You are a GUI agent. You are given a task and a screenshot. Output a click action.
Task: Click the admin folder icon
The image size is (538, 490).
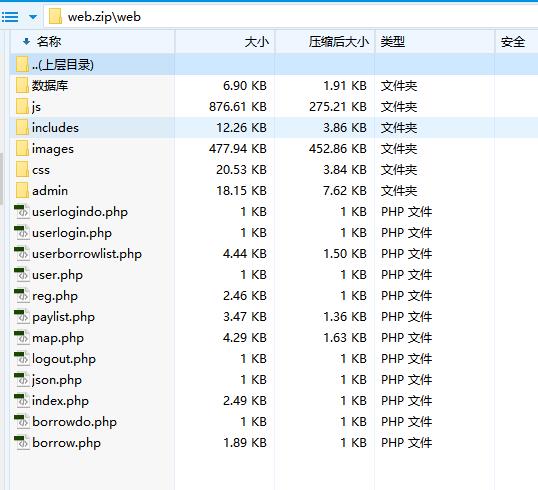click(x=22, y=190)
